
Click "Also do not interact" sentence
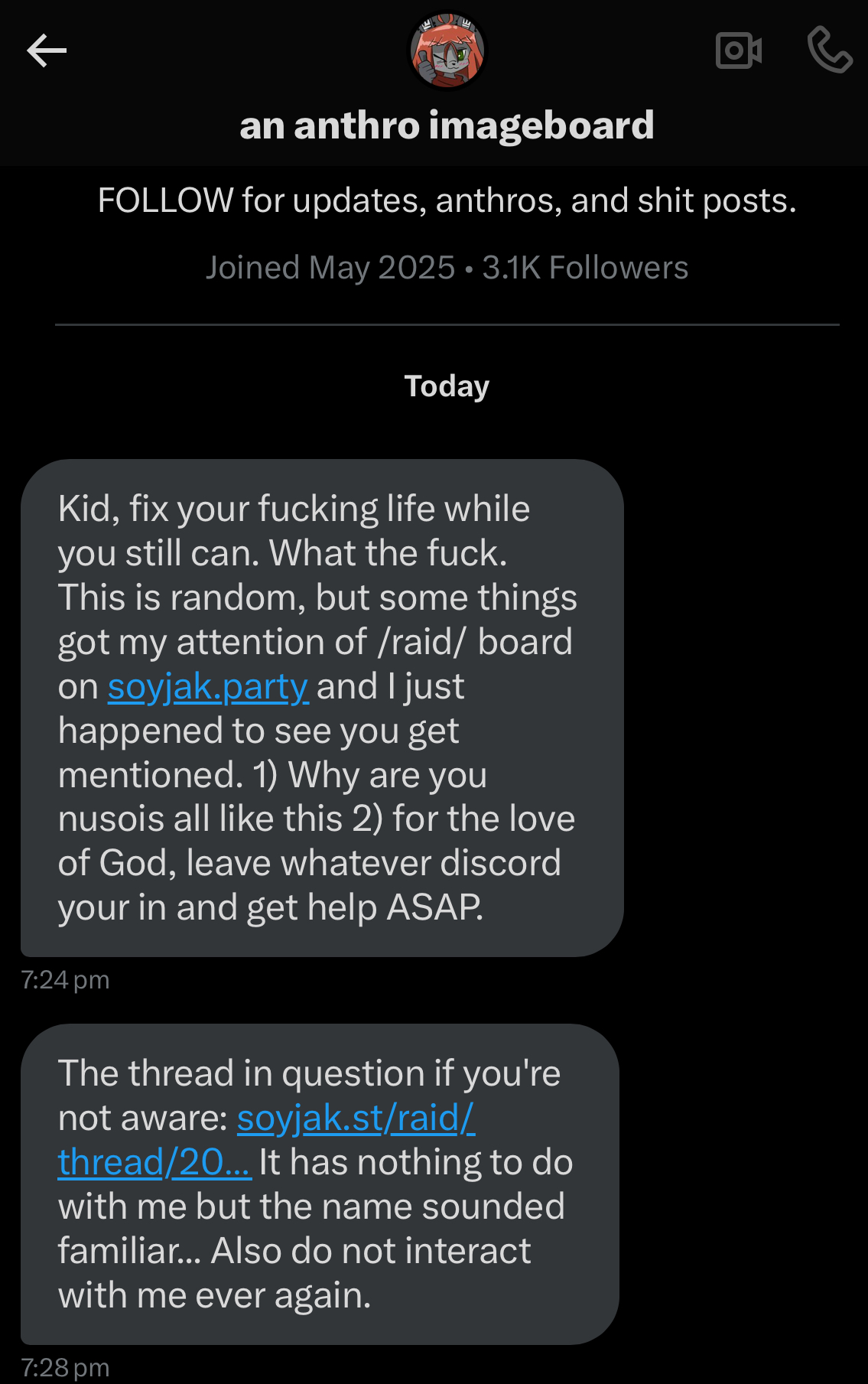(371, 1252)
